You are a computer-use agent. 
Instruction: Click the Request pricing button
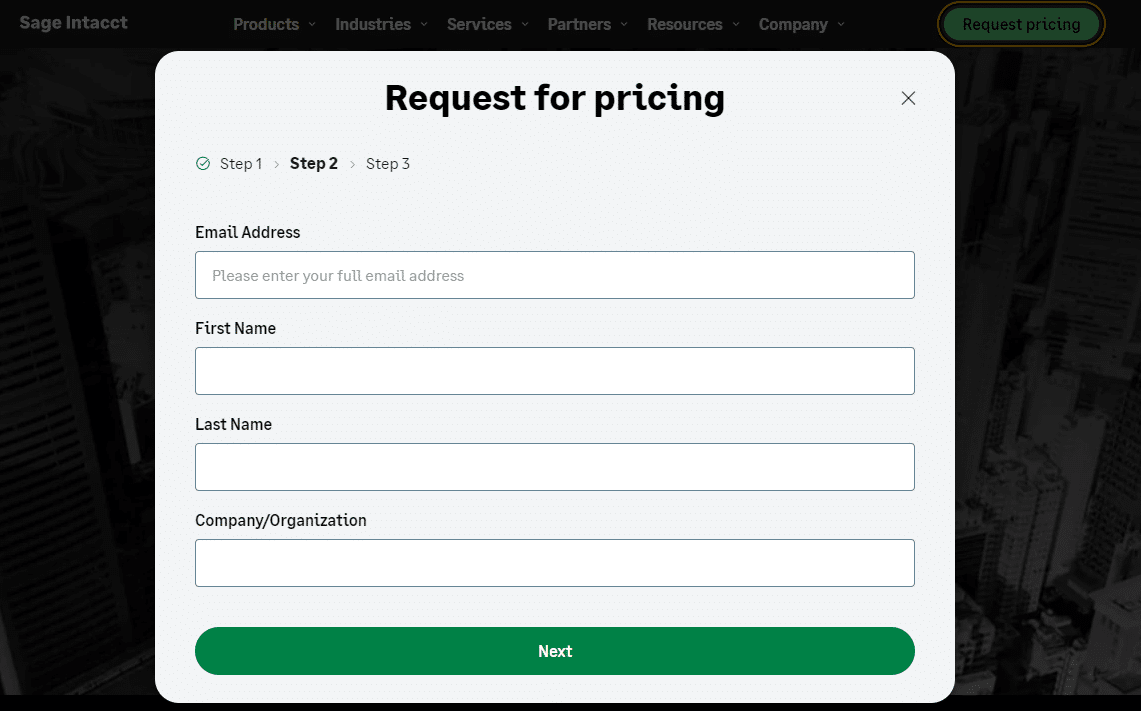[x=1020, y=24]
